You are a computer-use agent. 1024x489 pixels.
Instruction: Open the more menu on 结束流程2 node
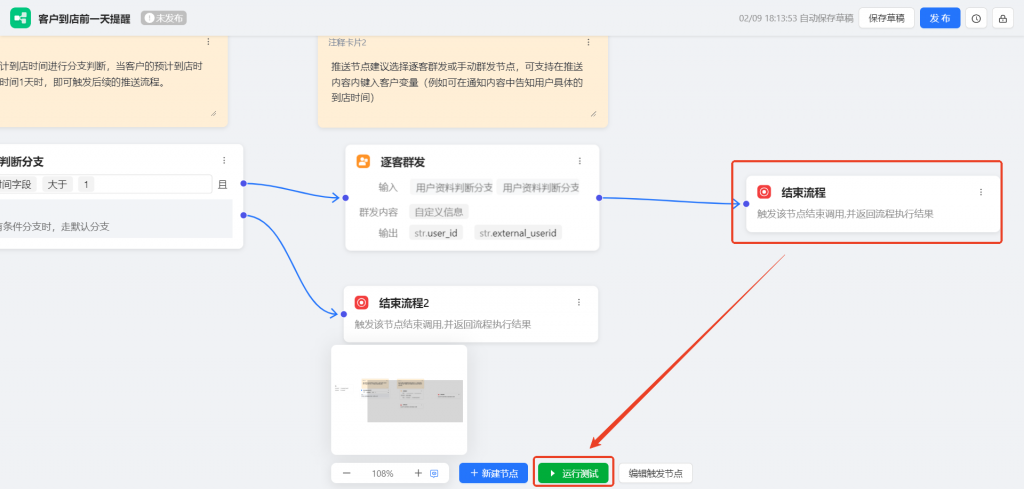pos(579,302)
